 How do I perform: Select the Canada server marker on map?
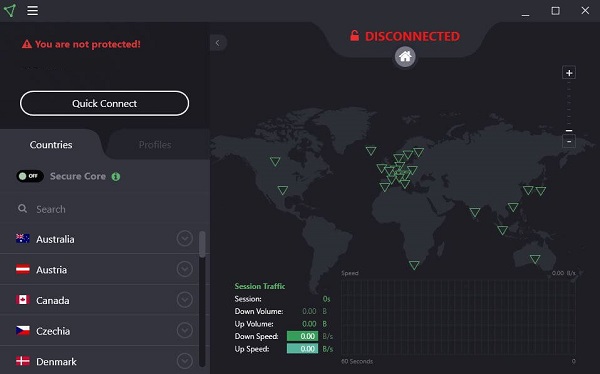(x=275, y=161)
